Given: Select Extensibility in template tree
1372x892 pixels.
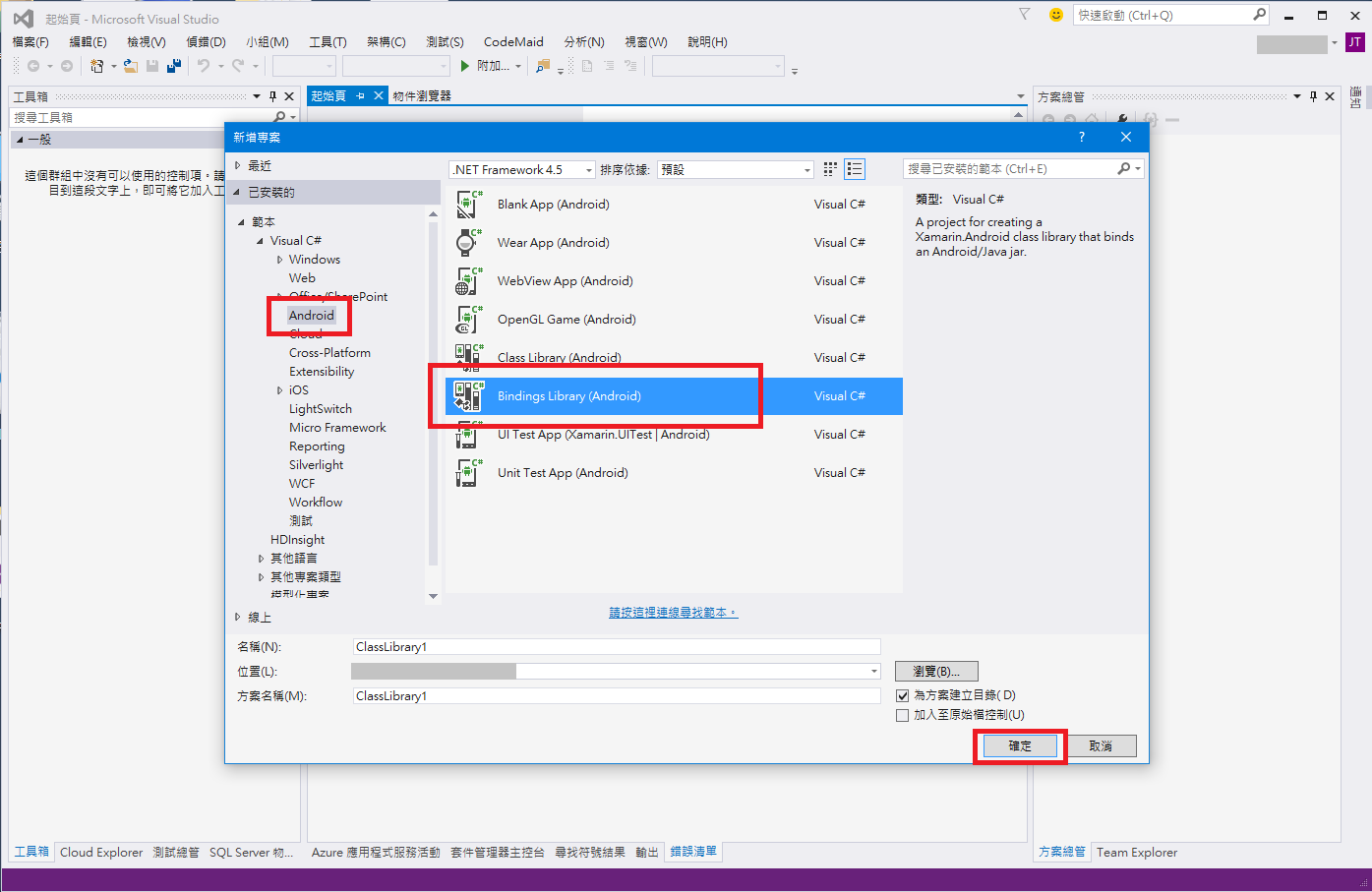Looking at the screenshot, I should click(322, 372).
